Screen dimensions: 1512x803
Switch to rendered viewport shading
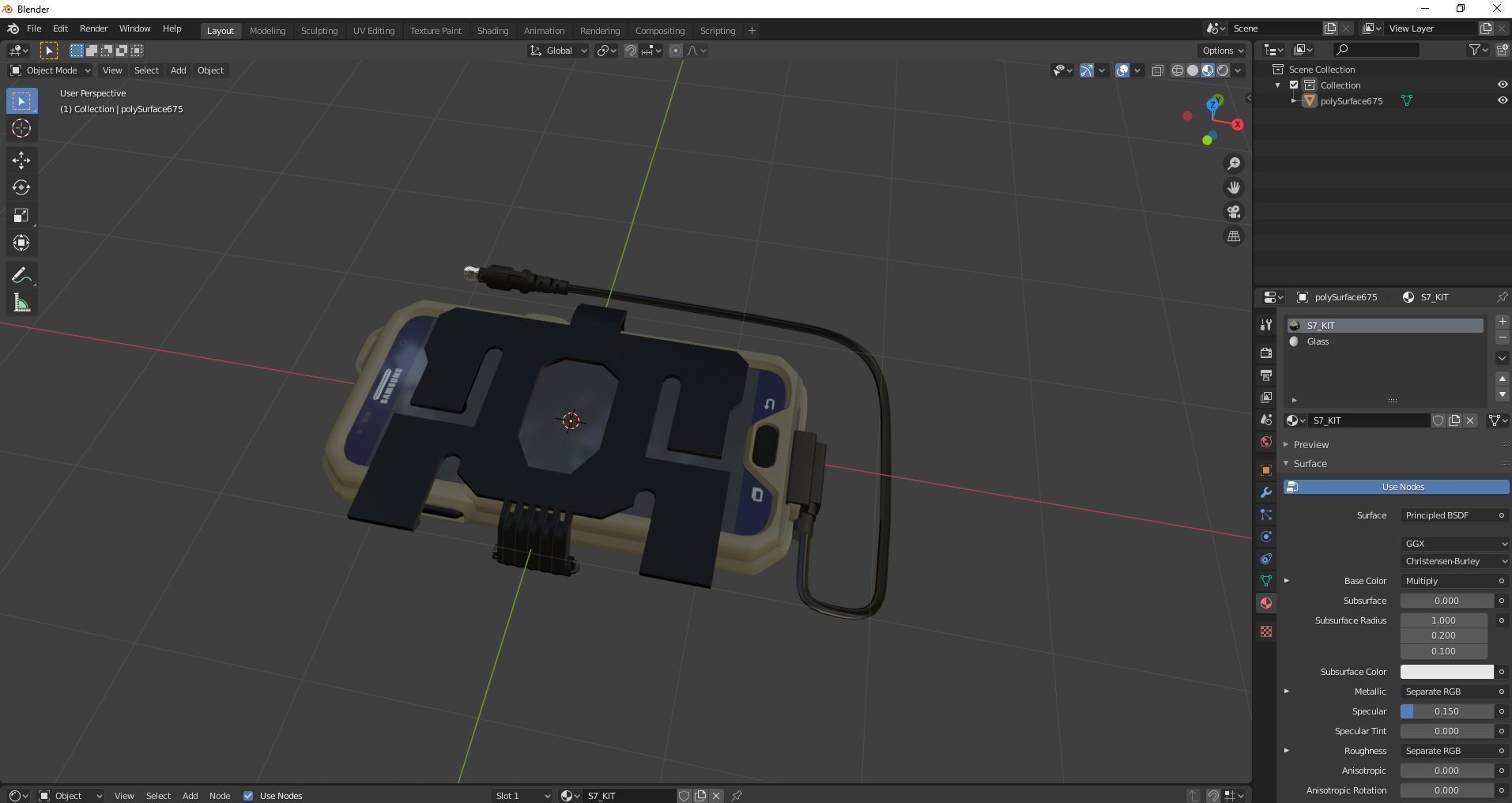[x=1223, y=70]
